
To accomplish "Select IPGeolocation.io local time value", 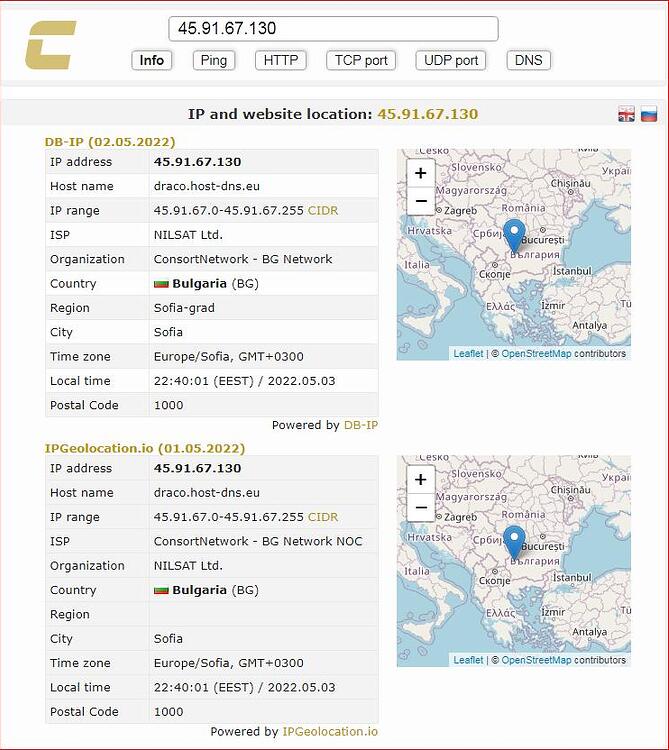I will click(x=244, y=688).
